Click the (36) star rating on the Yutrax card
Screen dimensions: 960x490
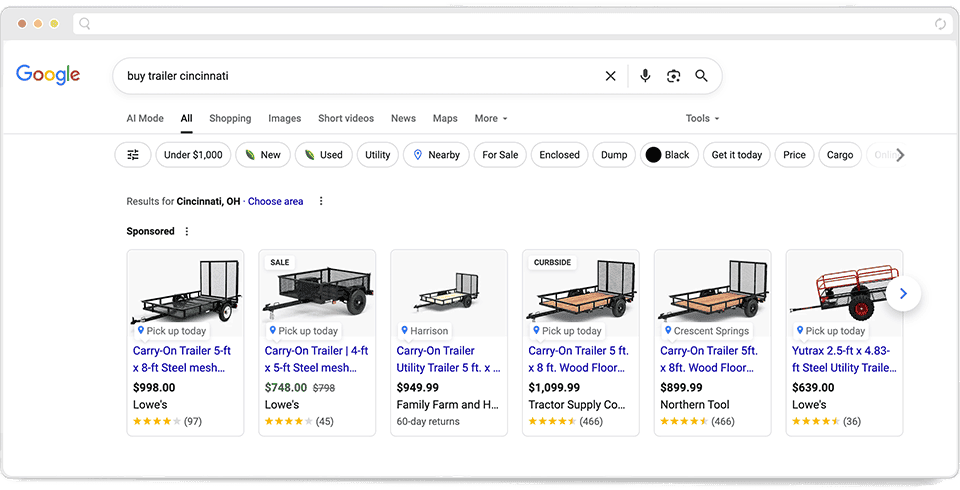click(x=827, y=421)
